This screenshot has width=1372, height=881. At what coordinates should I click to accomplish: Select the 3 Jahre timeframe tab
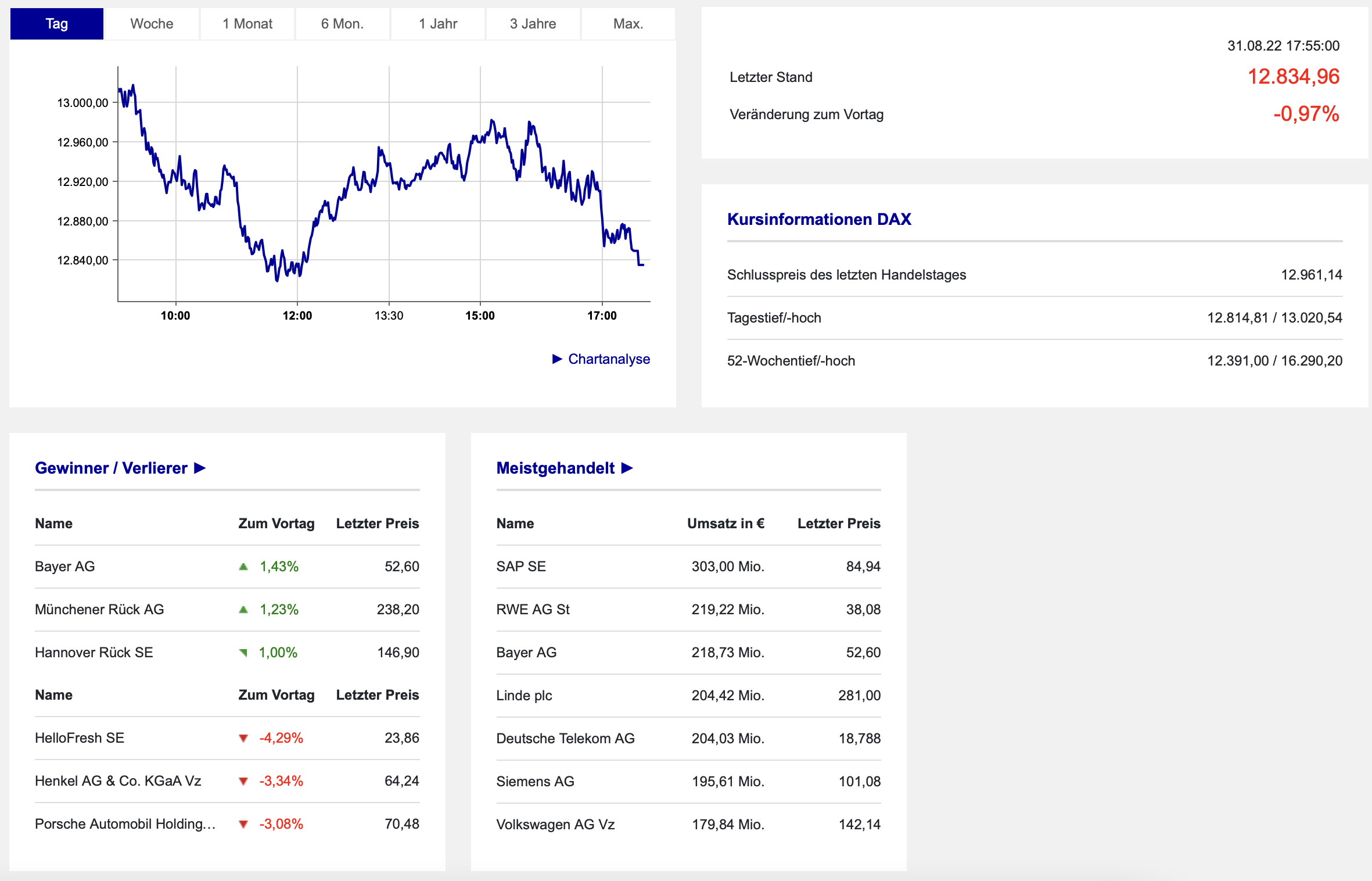pos(533,24)
